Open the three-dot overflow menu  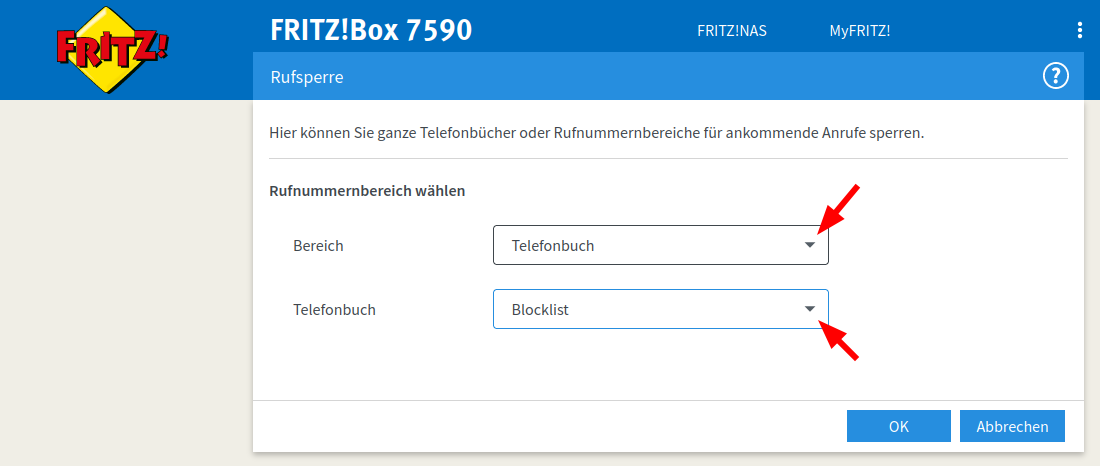point(1079,30)
